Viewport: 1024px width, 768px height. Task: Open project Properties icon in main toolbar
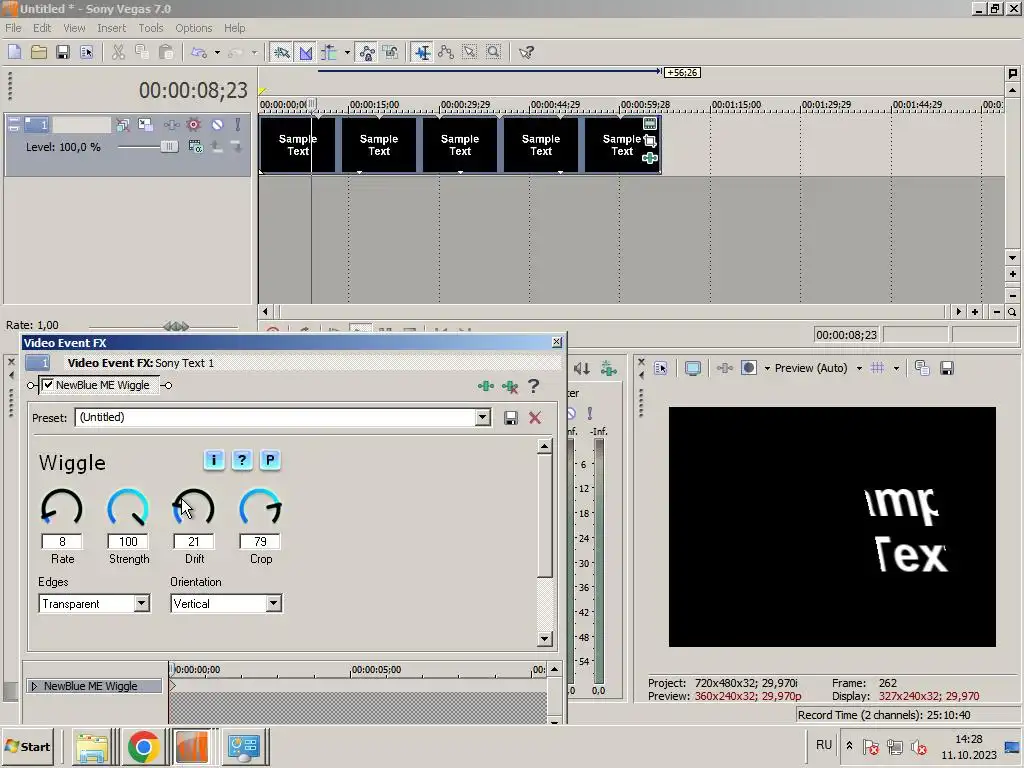coord(86,52)
